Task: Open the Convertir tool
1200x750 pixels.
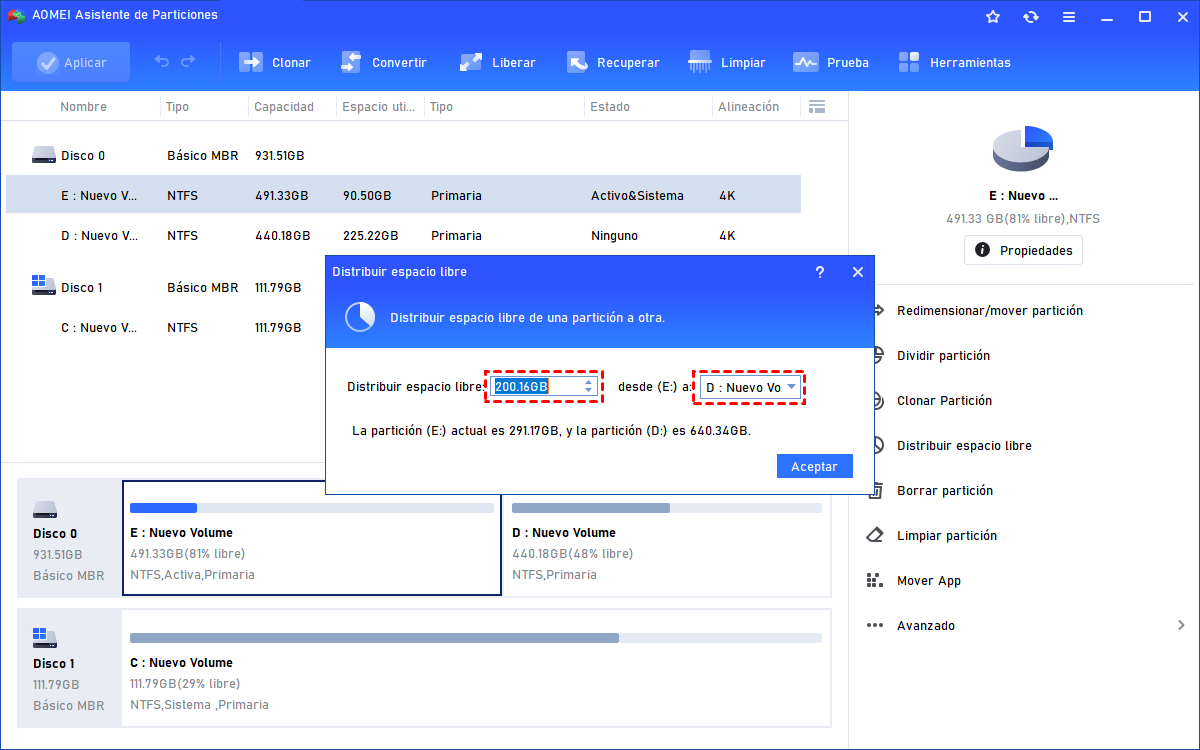Action: point(385,62)
